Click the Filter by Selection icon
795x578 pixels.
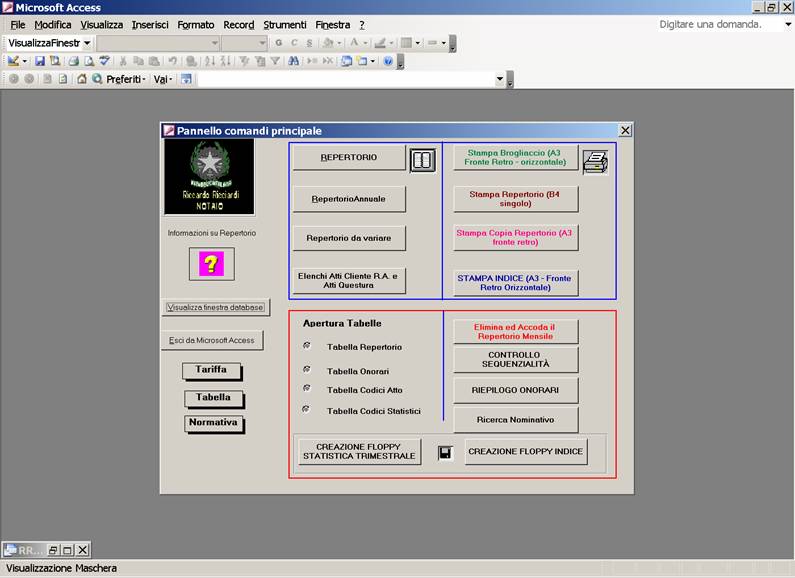[244, 61]
